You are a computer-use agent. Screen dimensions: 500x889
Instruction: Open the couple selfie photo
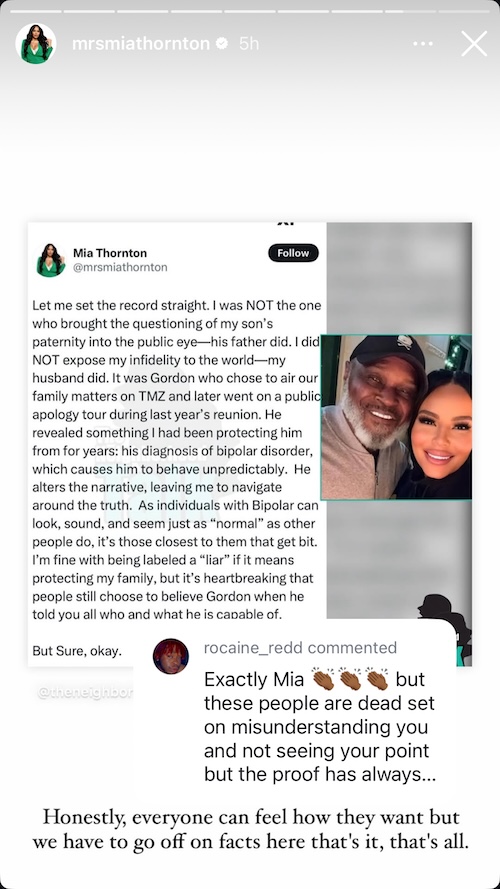click(396, 417)
